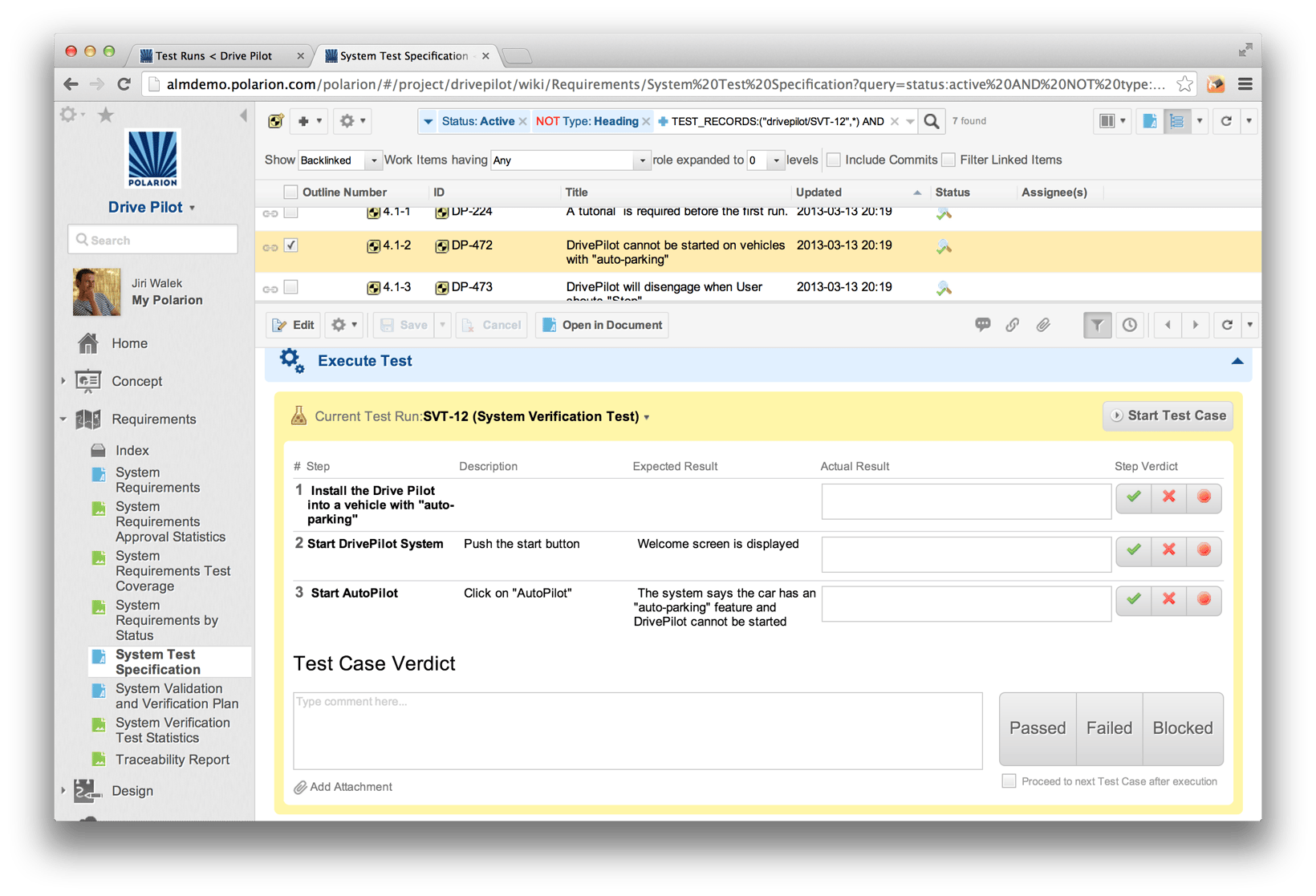Enable Proceed to next Test Case after execution
Screen dimensions: 1316x896
(1009, 780)
